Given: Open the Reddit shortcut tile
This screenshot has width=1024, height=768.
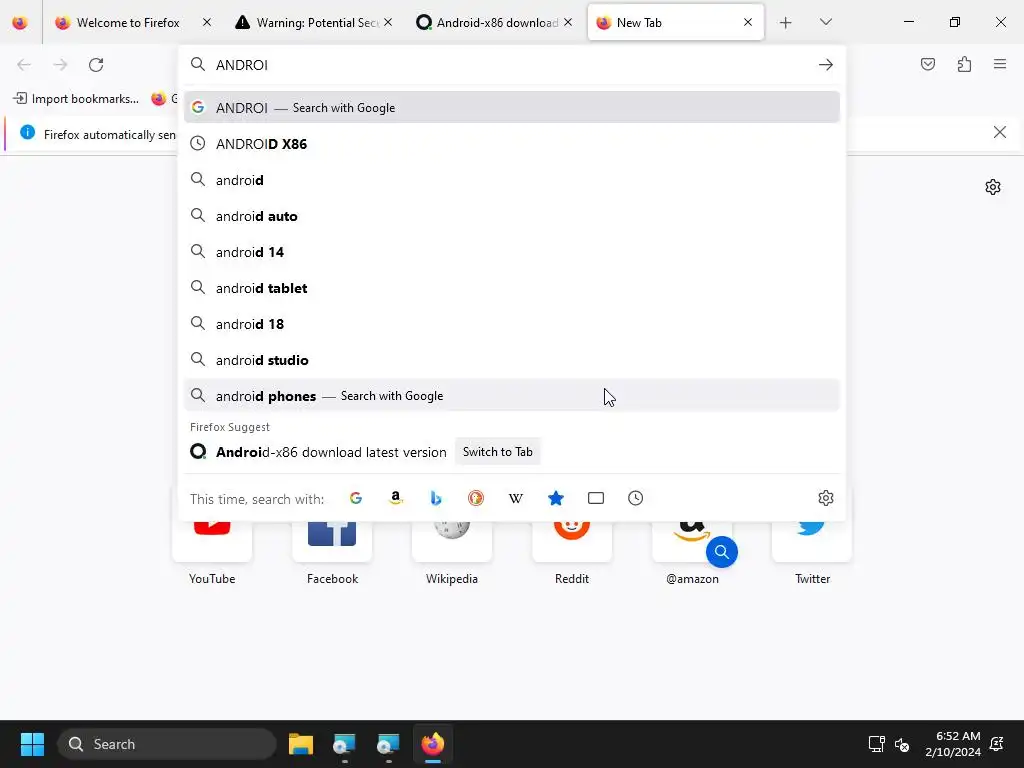Looking at the screenshot, I should click(572, 541).
